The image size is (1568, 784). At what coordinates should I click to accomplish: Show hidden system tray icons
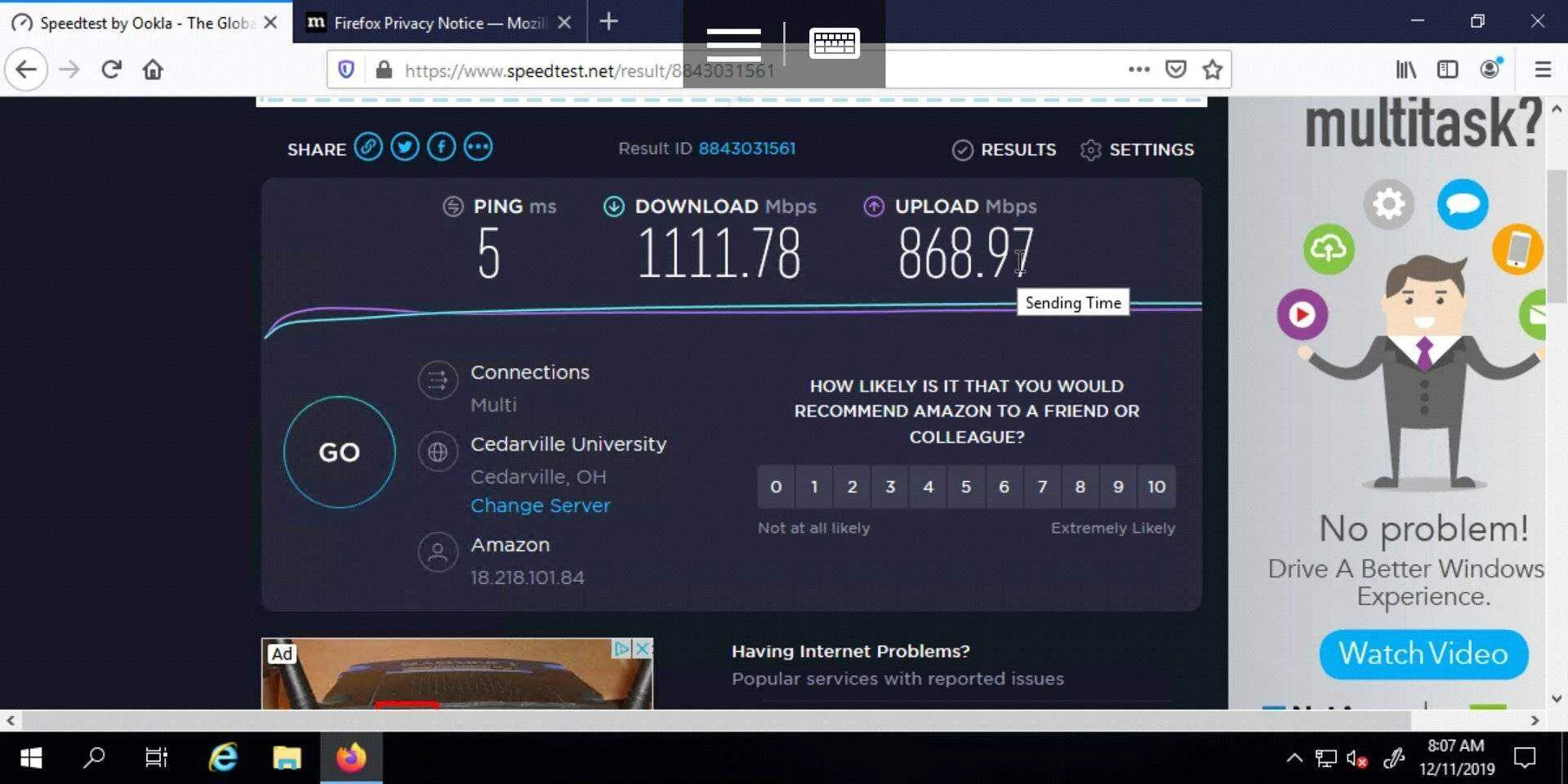click(x=1294, y=758)
